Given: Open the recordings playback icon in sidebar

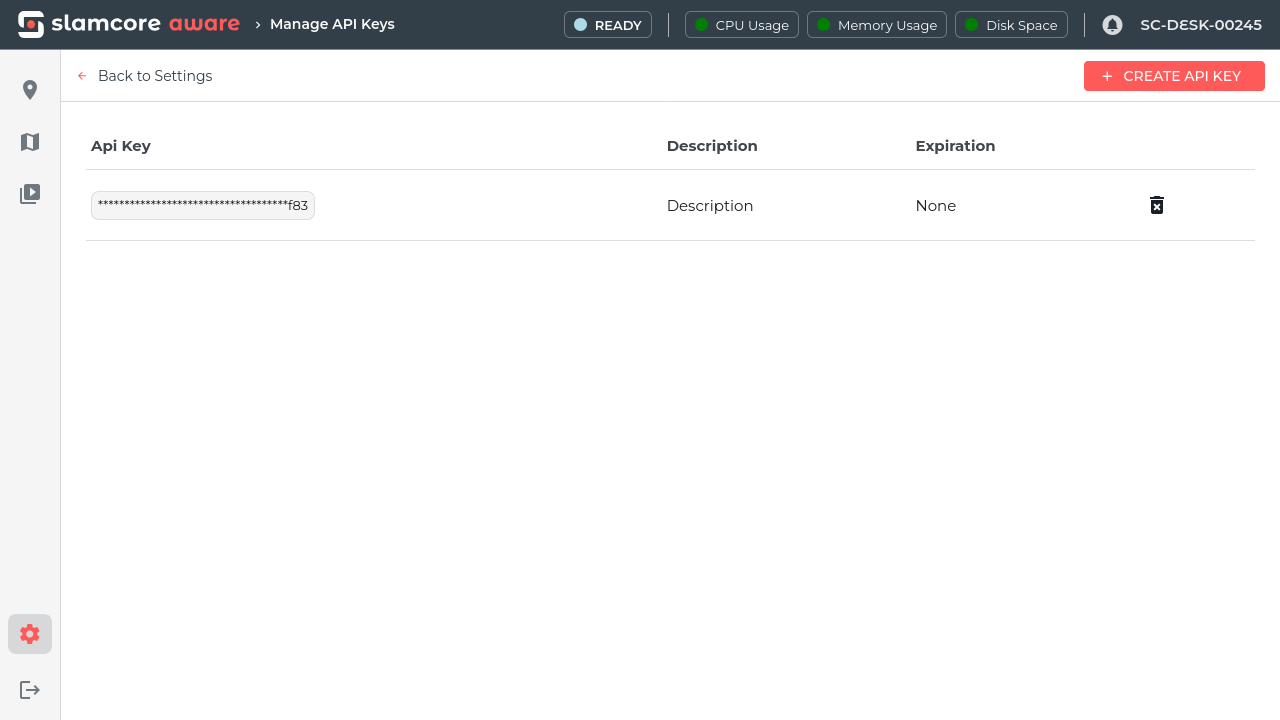Looking at the screenshot, I should coord(30,194).
